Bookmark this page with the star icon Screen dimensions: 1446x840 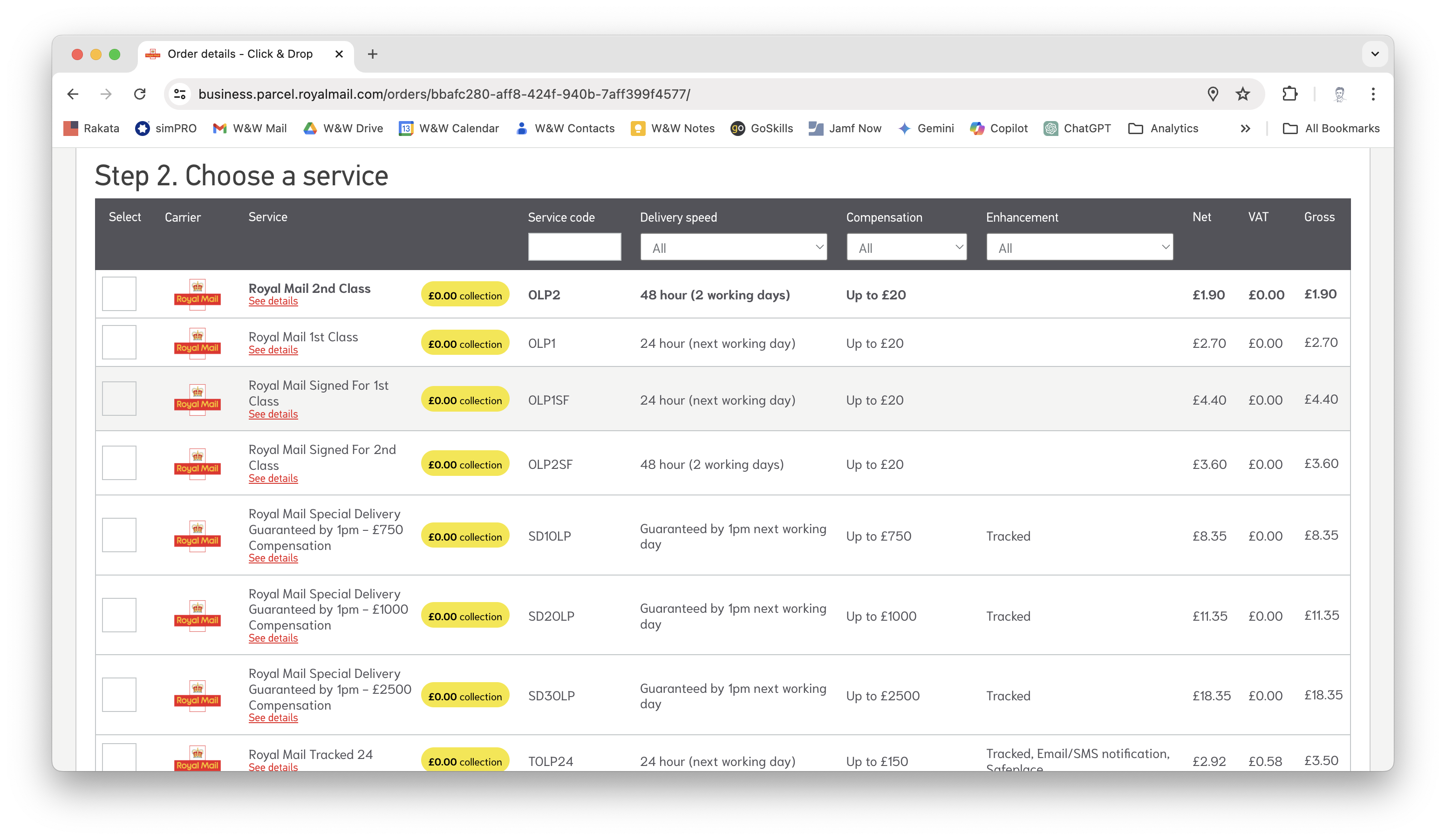(x=1242, y=94)
